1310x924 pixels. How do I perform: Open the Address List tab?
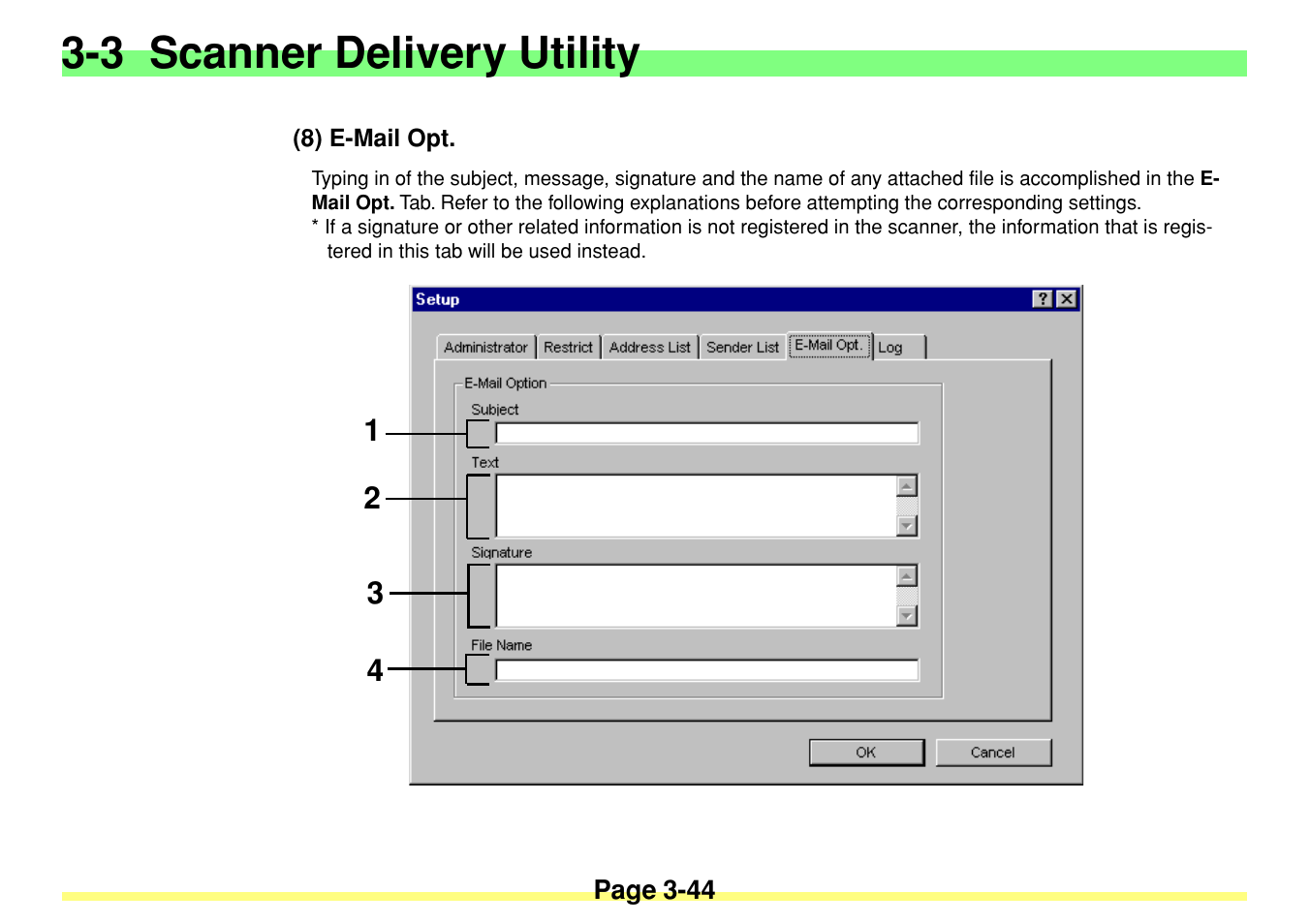pos(649,347)
